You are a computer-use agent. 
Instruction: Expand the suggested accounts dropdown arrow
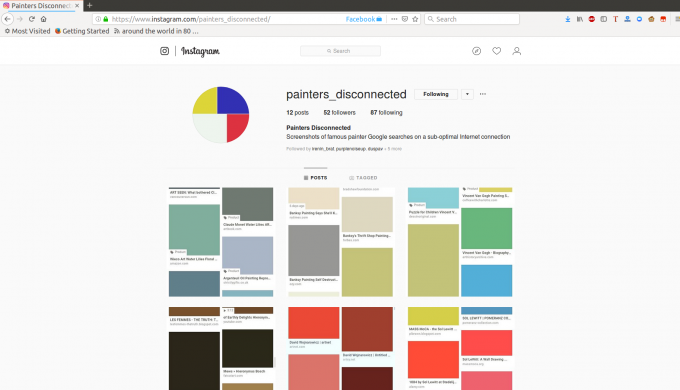(467, 94)
